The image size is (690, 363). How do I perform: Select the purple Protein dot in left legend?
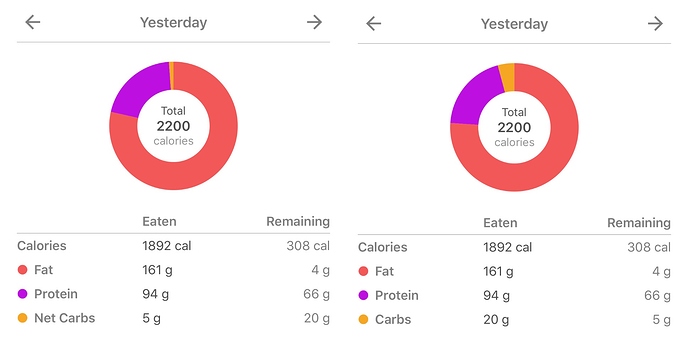point(22,294)
